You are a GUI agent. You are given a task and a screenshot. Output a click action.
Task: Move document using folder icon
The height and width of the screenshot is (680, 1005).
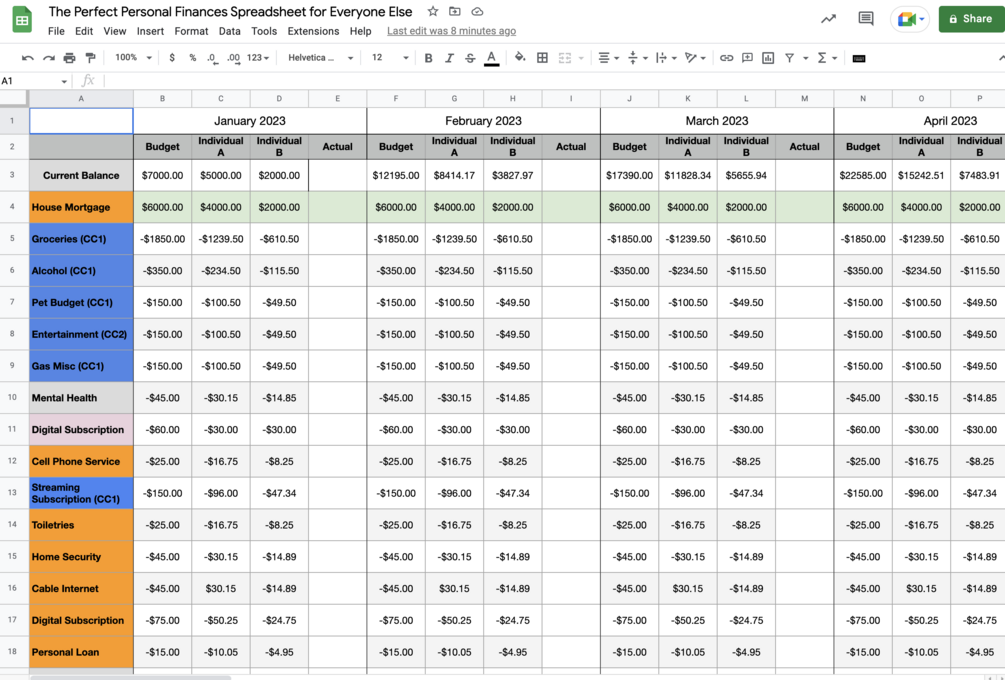pyautogui.click(x=454, y=12)
